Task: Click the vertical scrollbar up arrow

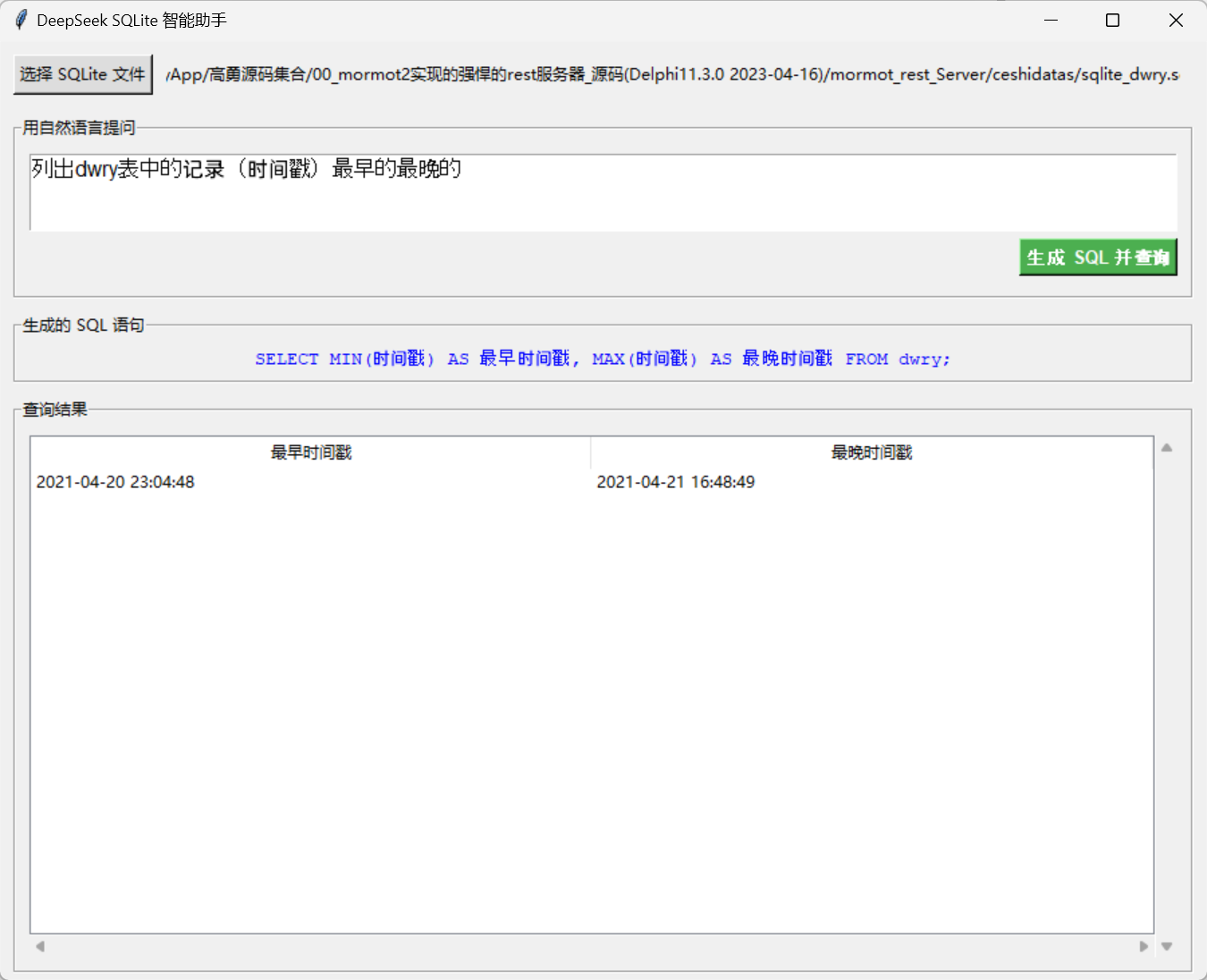Action: point(1167,449)
